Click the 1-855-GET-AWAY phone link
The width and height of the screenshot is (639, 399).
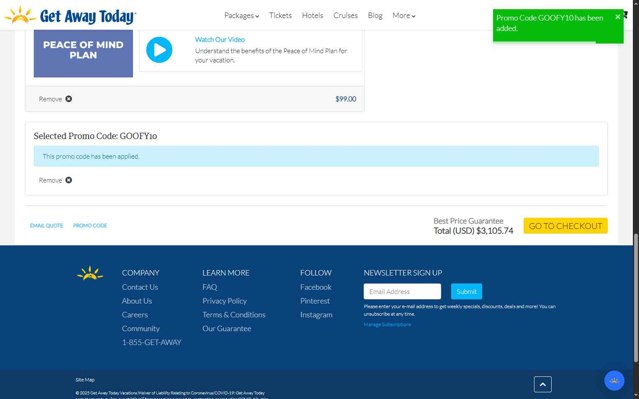coord(152,342)
